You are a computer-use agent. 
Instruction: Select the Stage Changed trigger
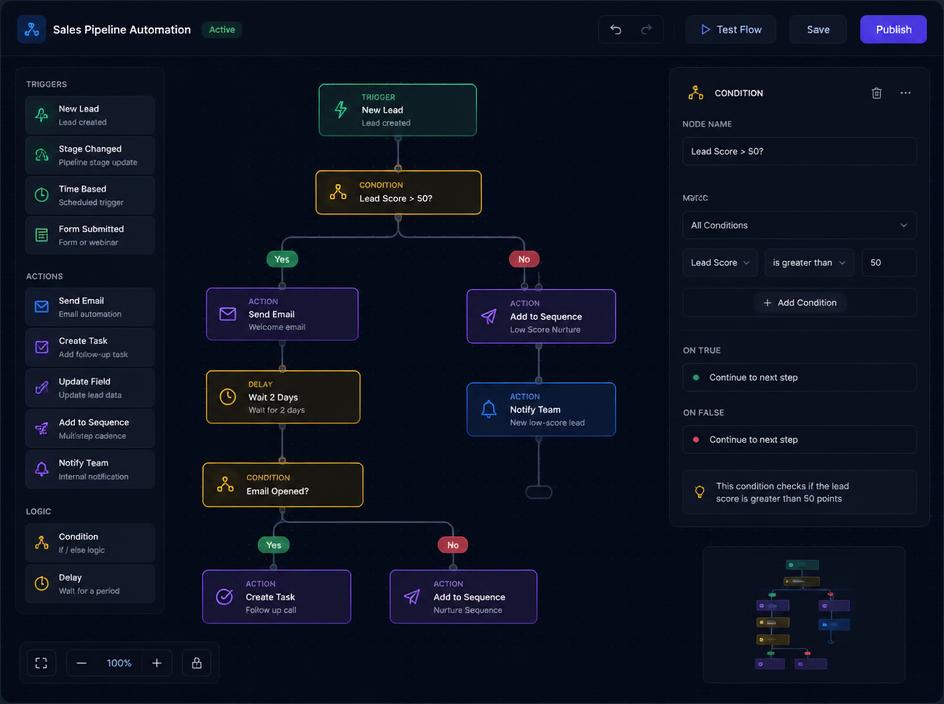pyautogui.click(x=90, y=155)
